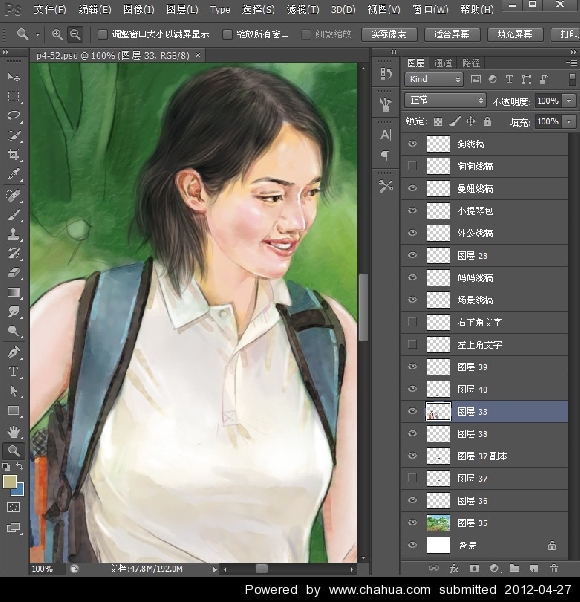Click zoom-out mode in options bar
This screenshot has height=602, width=580.
75,35
